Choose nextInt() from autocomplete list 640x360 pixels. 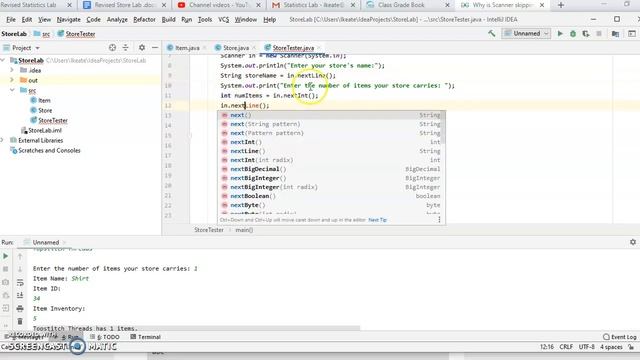pyautogui.click(x=331, y=142)
